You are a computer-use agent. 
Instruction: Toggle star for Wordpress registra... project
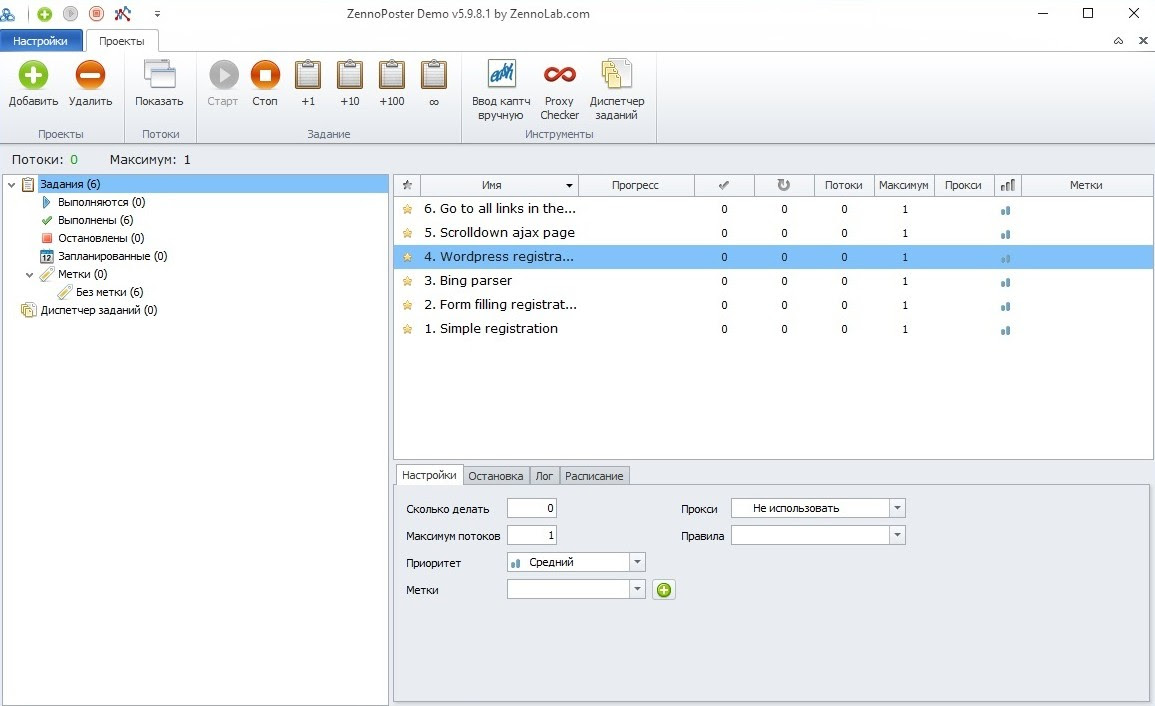(x=407, y=257)
